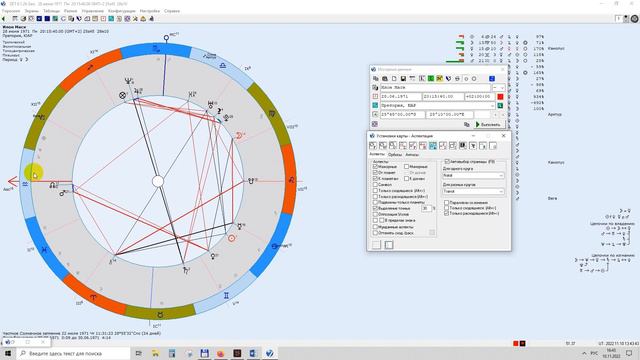
Task: Toggle Автовыбор страницы (F9) checkbox
Action: (447, 162)
